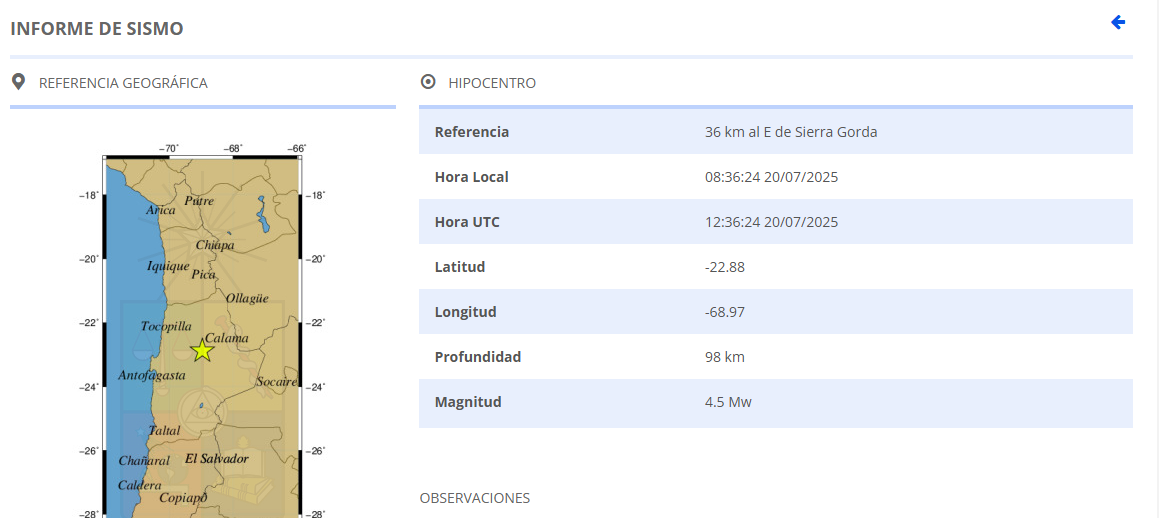Click the Latitud row label
The image size is (1159, 518).
[460, 267]
